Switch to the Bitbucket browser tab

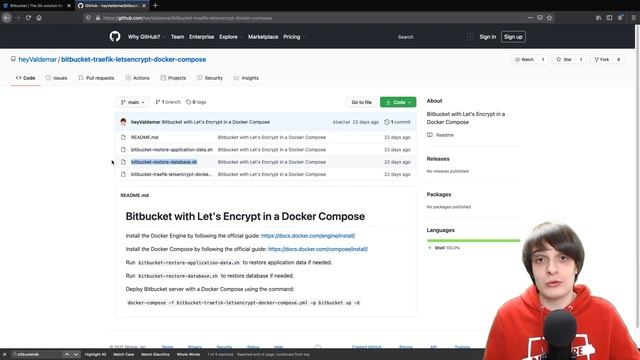[x=37, y=6]
